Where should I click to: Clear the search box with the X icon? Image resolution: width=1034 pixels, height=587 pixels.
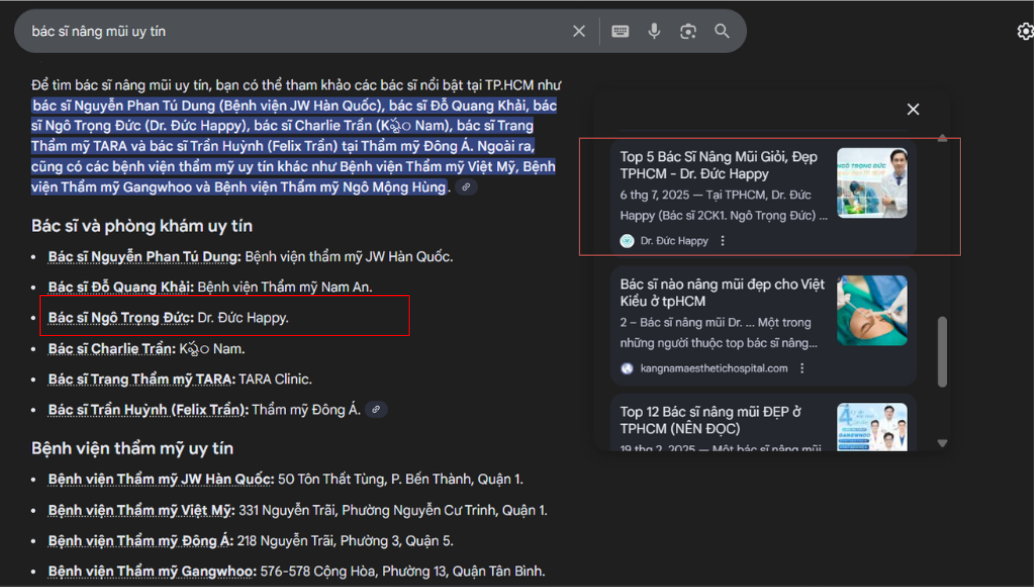(578, 31)
